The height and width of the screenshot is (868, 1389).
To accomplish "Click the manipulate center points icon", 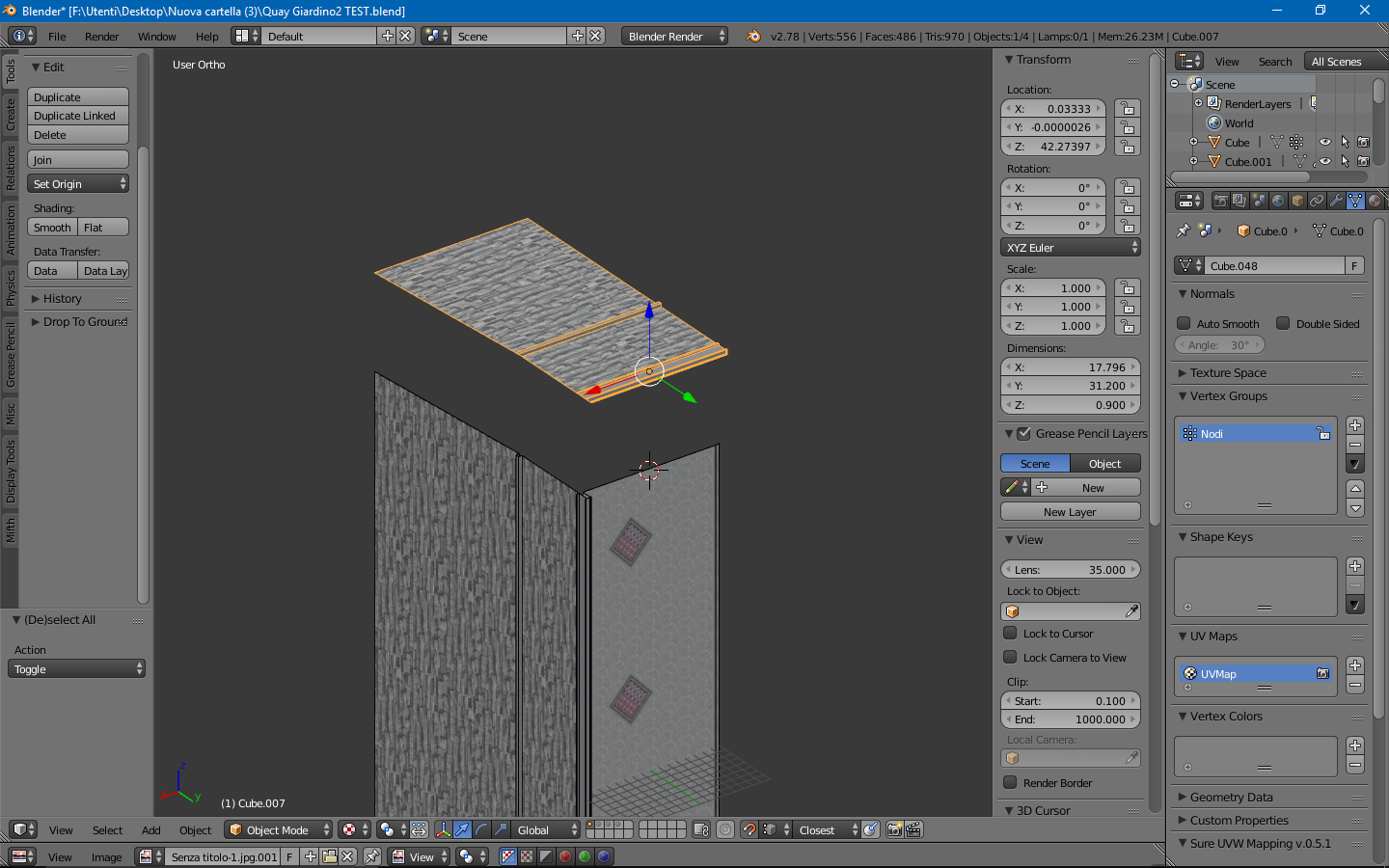I will tap(419, 830).
